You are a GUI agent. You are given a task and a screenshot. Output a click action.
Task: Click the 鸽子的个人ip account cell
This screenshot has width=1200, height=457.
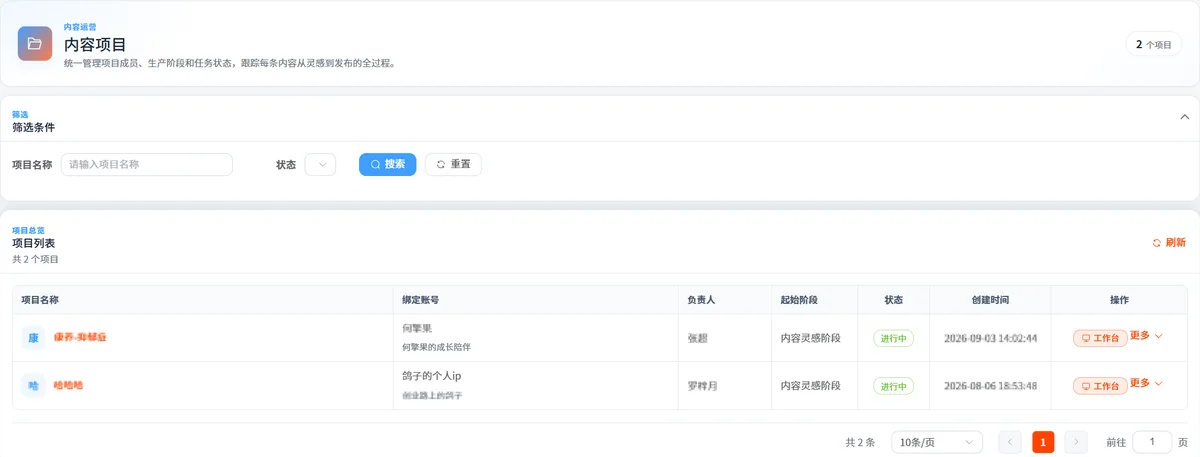431,376
